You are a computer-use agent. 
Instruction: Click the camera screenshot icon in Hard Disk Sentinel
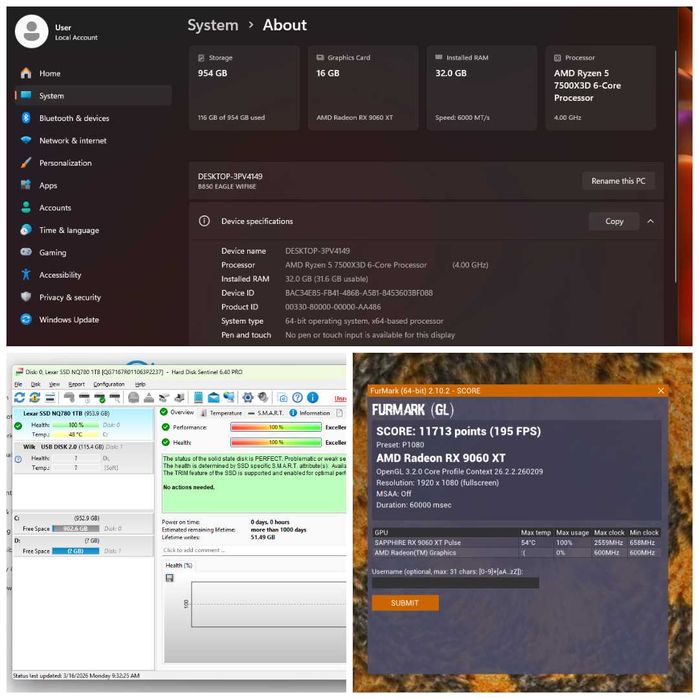(282, 397)
